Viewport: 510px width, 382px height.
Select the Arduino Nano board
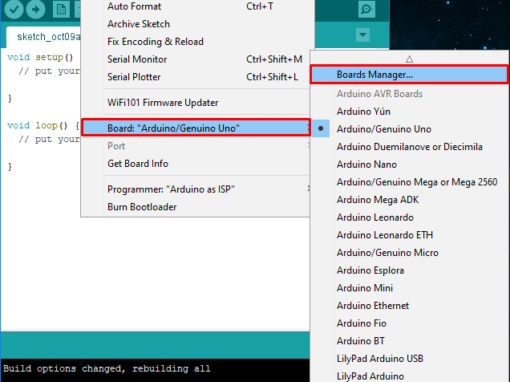(x=409, y=164)
